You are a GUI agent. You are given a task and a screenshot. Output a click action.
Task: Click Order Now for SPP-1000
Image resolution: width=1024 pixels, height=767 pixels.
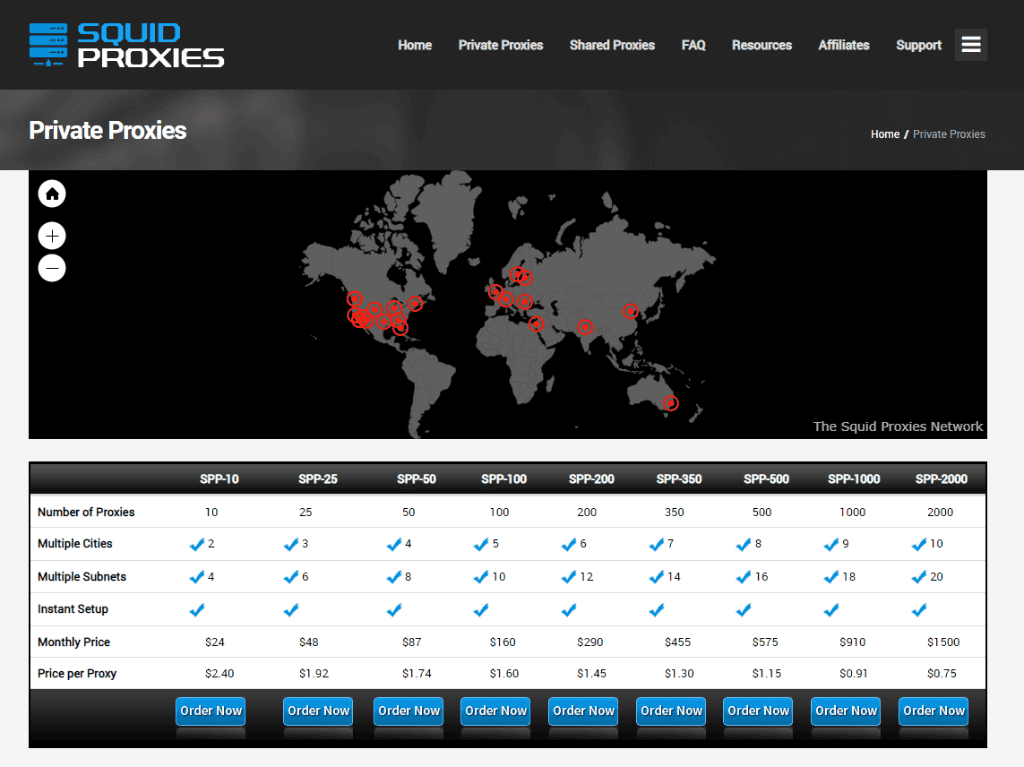(x=846, y=711)
